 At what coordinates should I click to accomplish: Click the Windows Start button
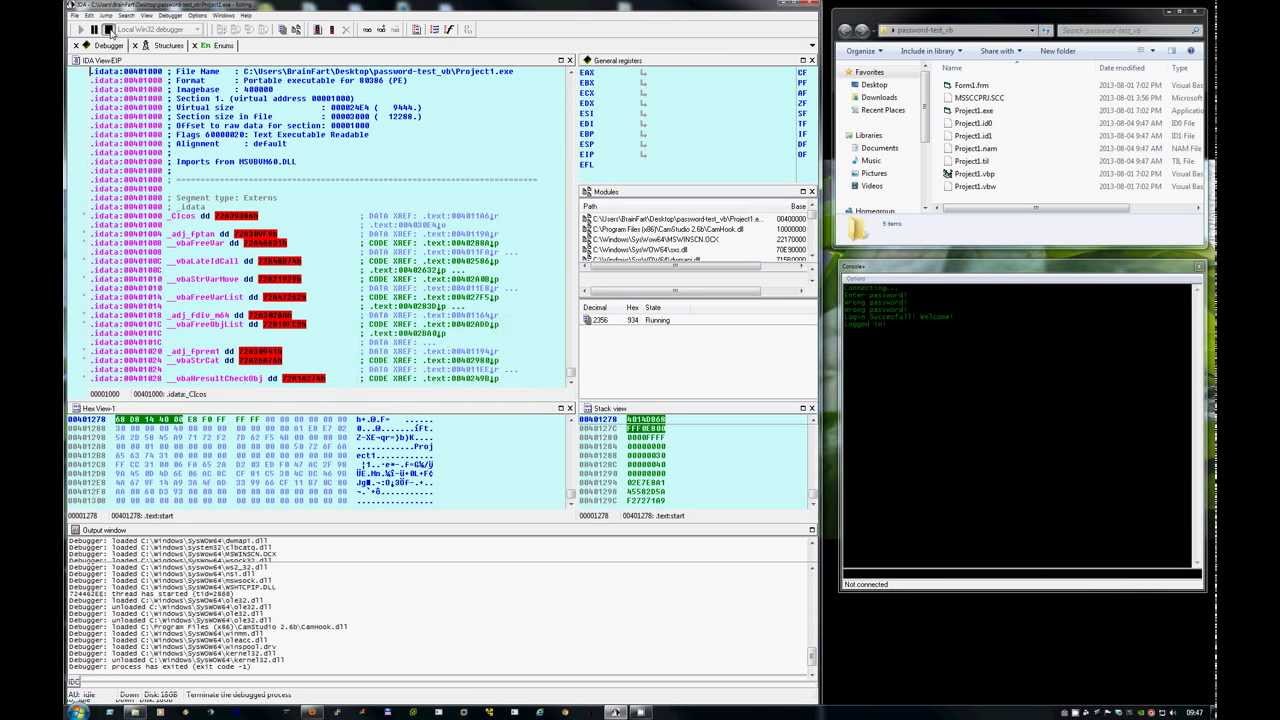click(78, 712)
